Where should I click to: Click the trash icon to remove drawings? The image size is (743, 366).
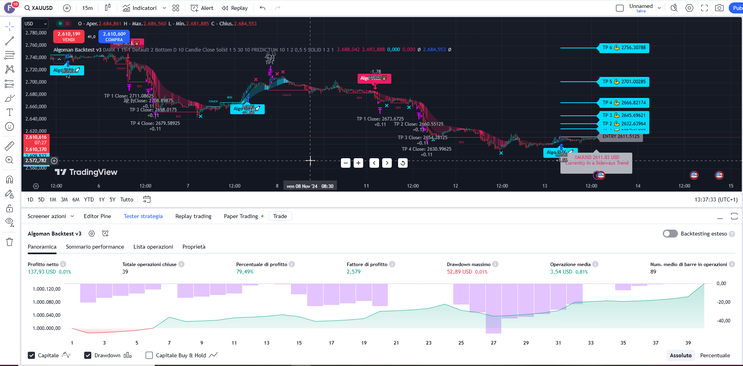(9, 242)
